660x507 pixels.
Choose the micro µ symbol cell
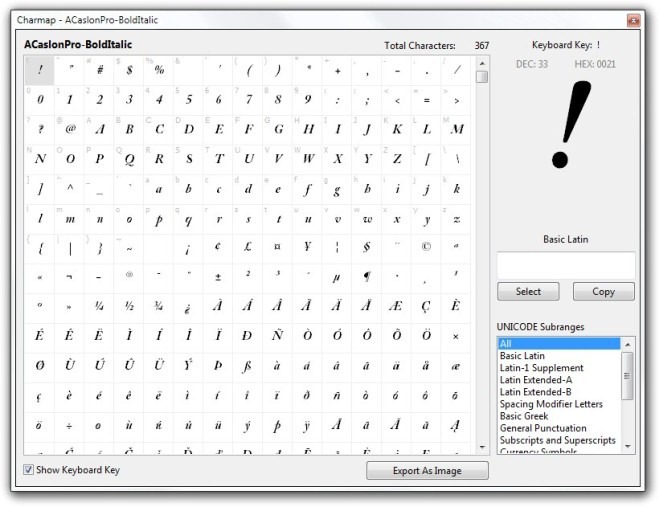click(x=338, y=279)
